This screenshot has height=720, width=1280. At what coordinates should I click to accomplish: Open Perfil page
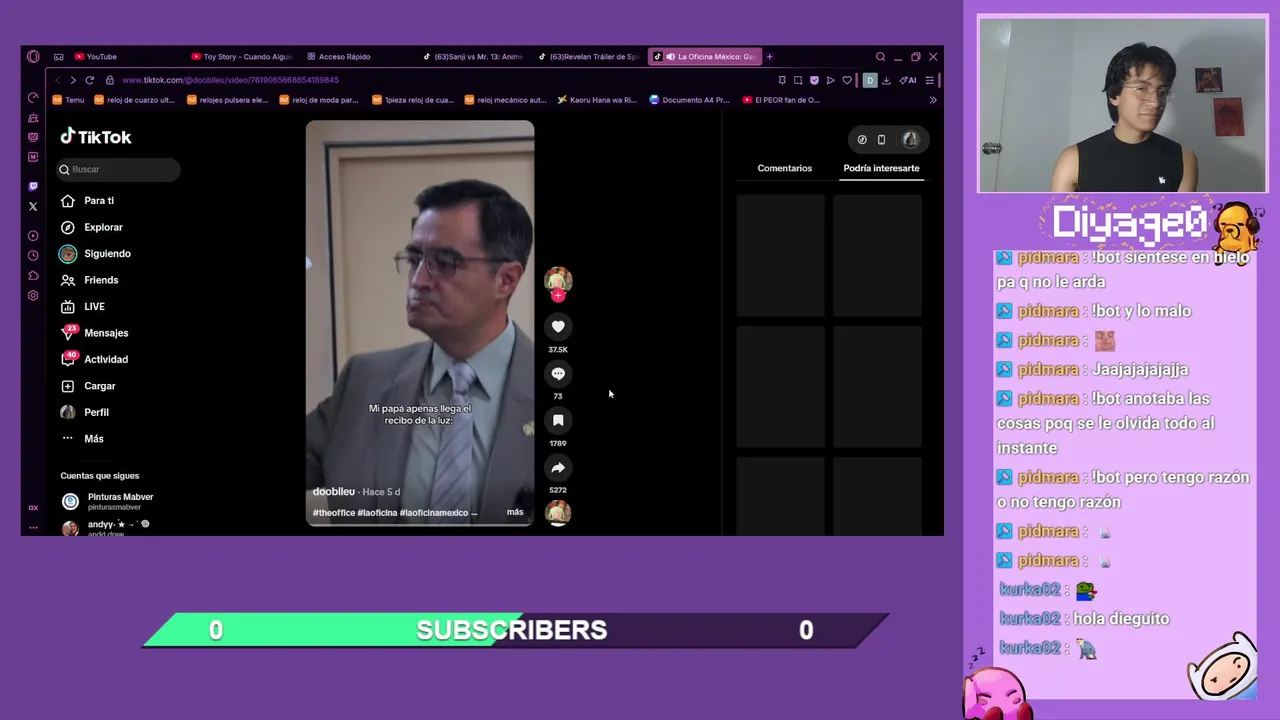pos(85,412)
